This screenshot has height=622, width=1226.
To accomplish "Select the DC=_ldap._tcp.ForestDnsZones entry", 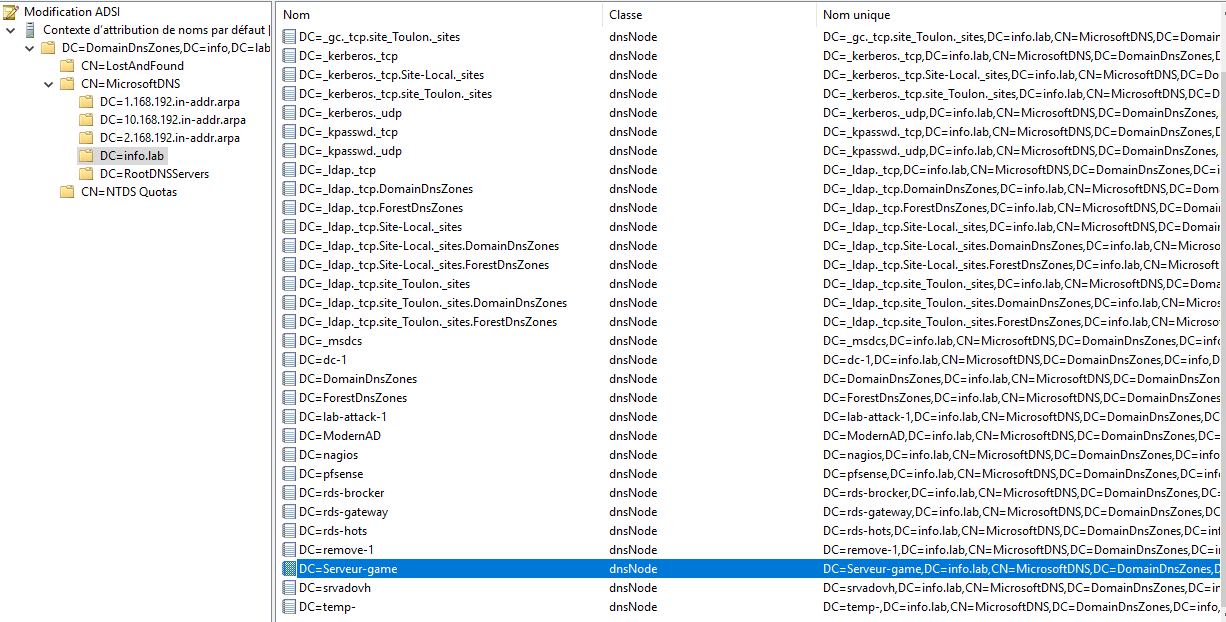I will 382,208.
